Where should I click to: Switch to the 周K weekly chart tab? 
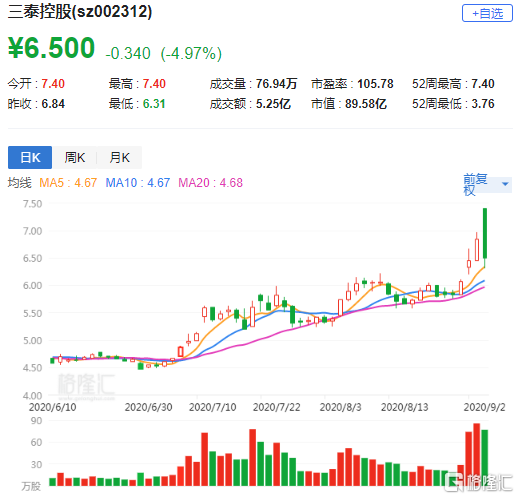(x=75, y=157)
